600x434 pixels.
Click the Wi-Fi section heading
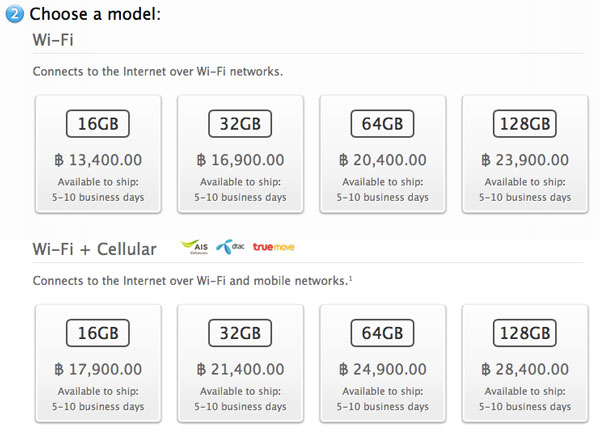coord(53,40)
